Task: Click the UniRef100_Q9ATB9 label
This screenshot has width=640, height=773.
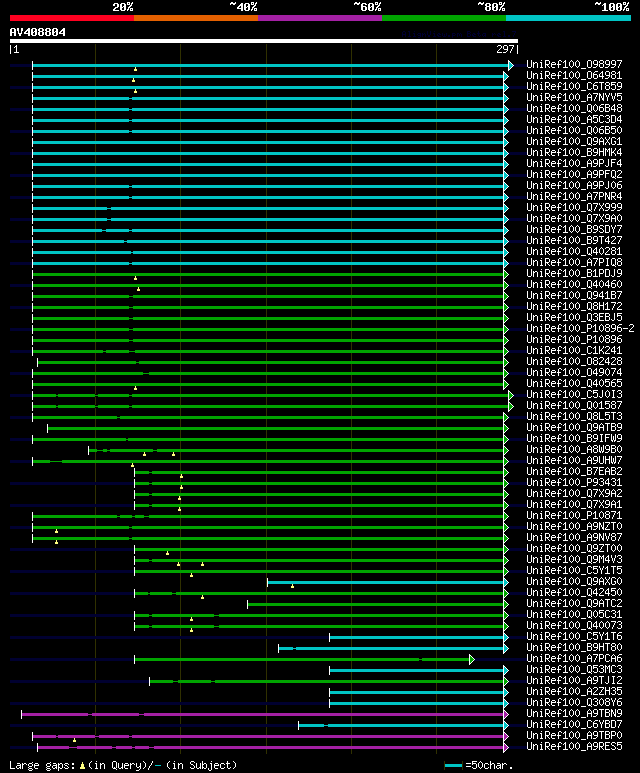Action: click(574, 428)
